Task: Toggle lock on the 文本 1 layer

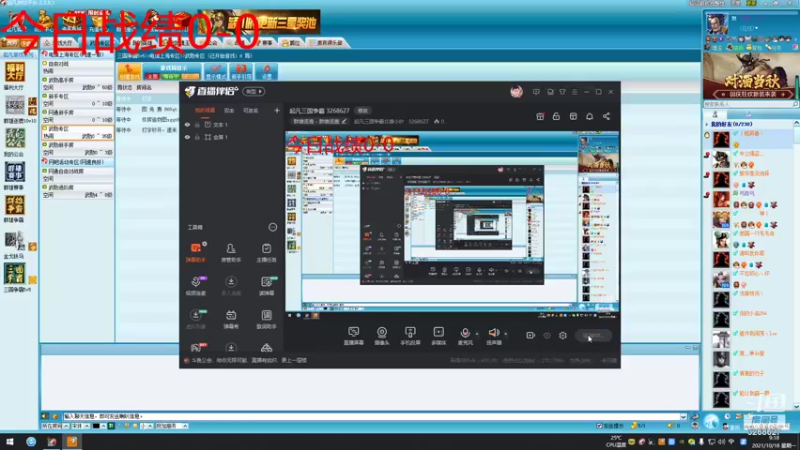Action: (197, 124)
